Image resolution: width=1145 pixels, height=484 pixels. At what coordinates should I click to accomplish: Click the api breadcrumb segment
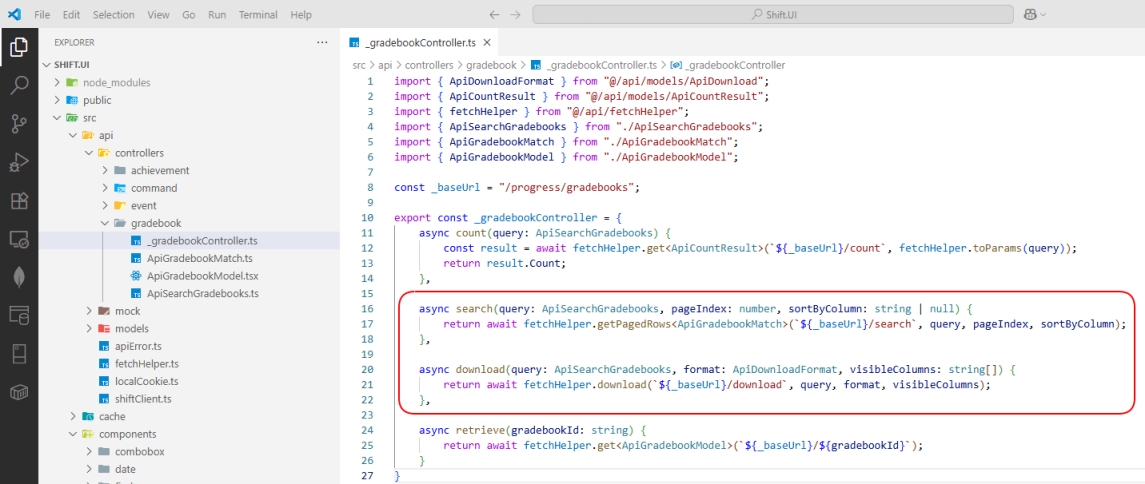pyautogui.click(x=386, y=65)
